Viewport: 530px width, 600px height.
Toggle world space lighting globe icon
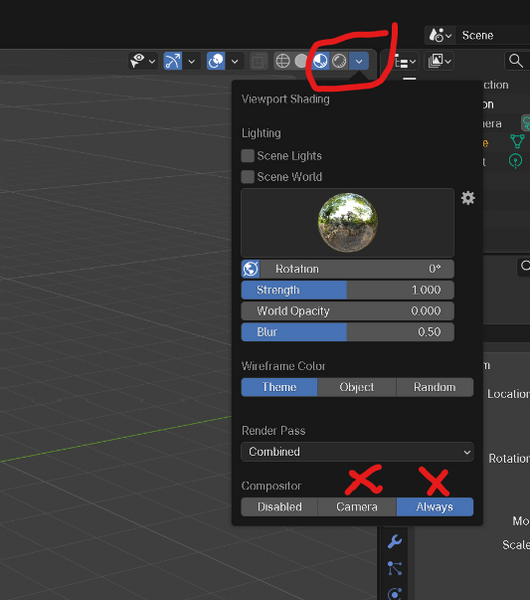click(251, 269)
